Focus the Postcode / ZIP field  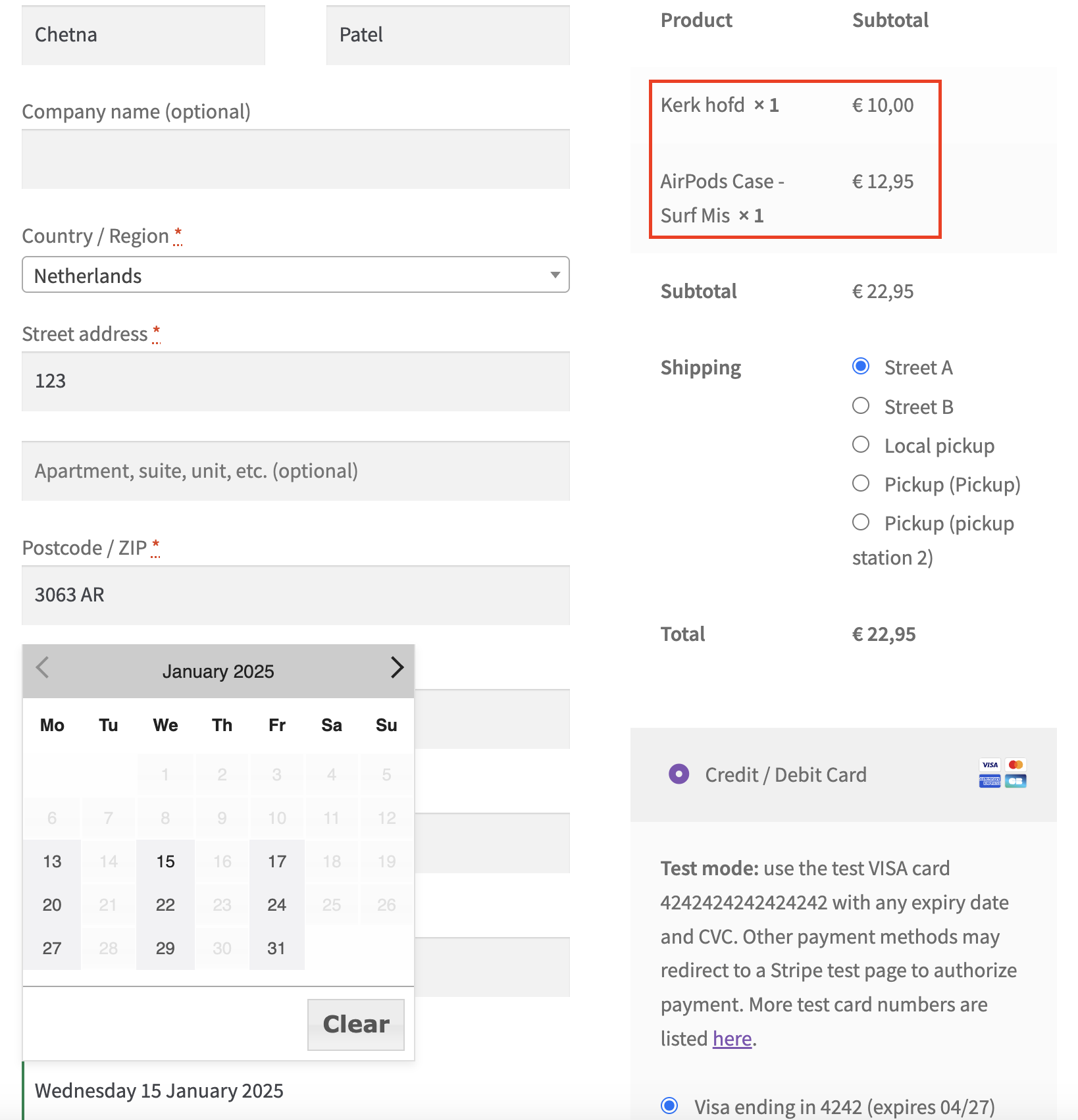tap(295, 595)
